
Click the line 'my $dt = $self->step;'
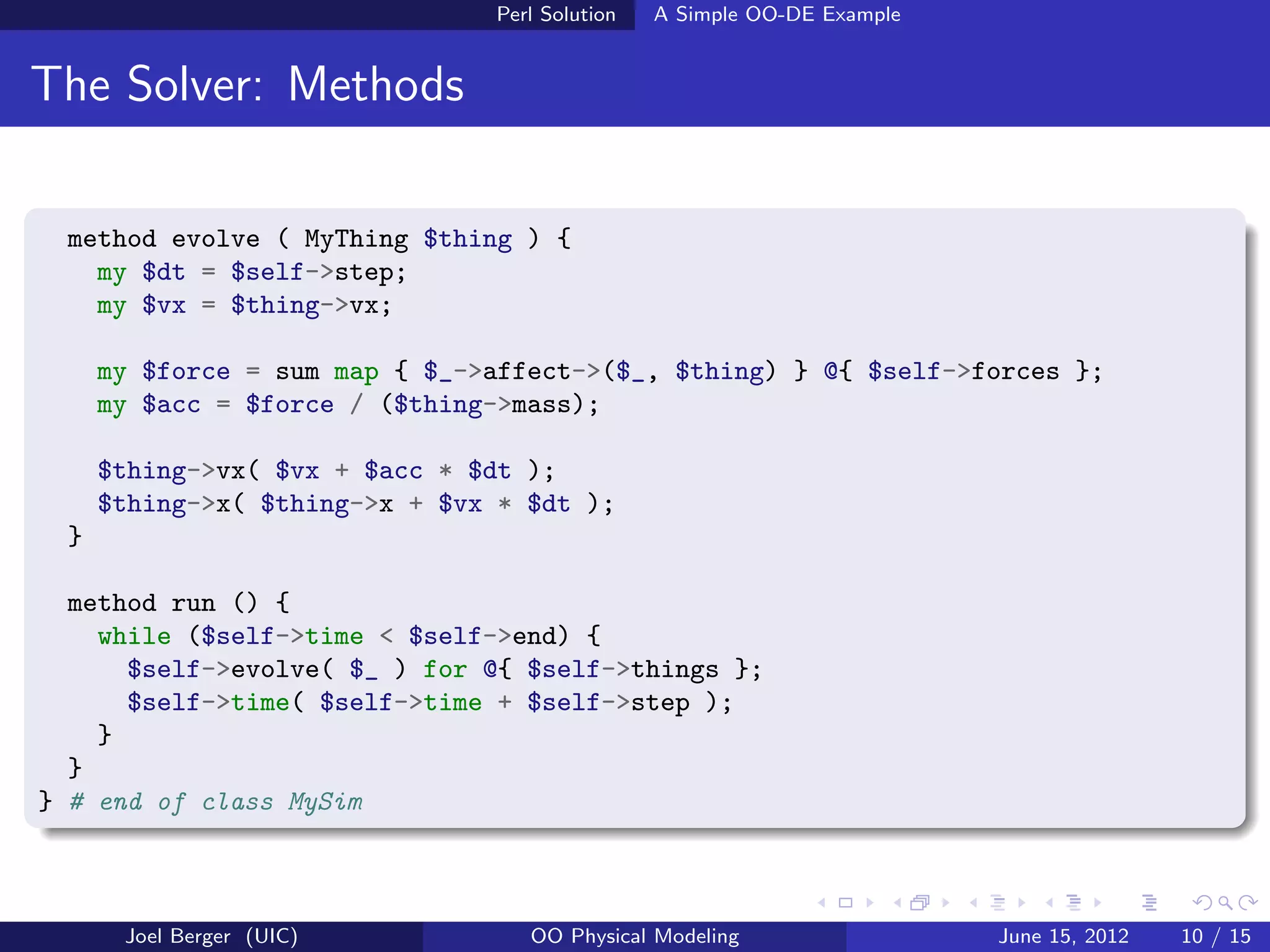251,273
